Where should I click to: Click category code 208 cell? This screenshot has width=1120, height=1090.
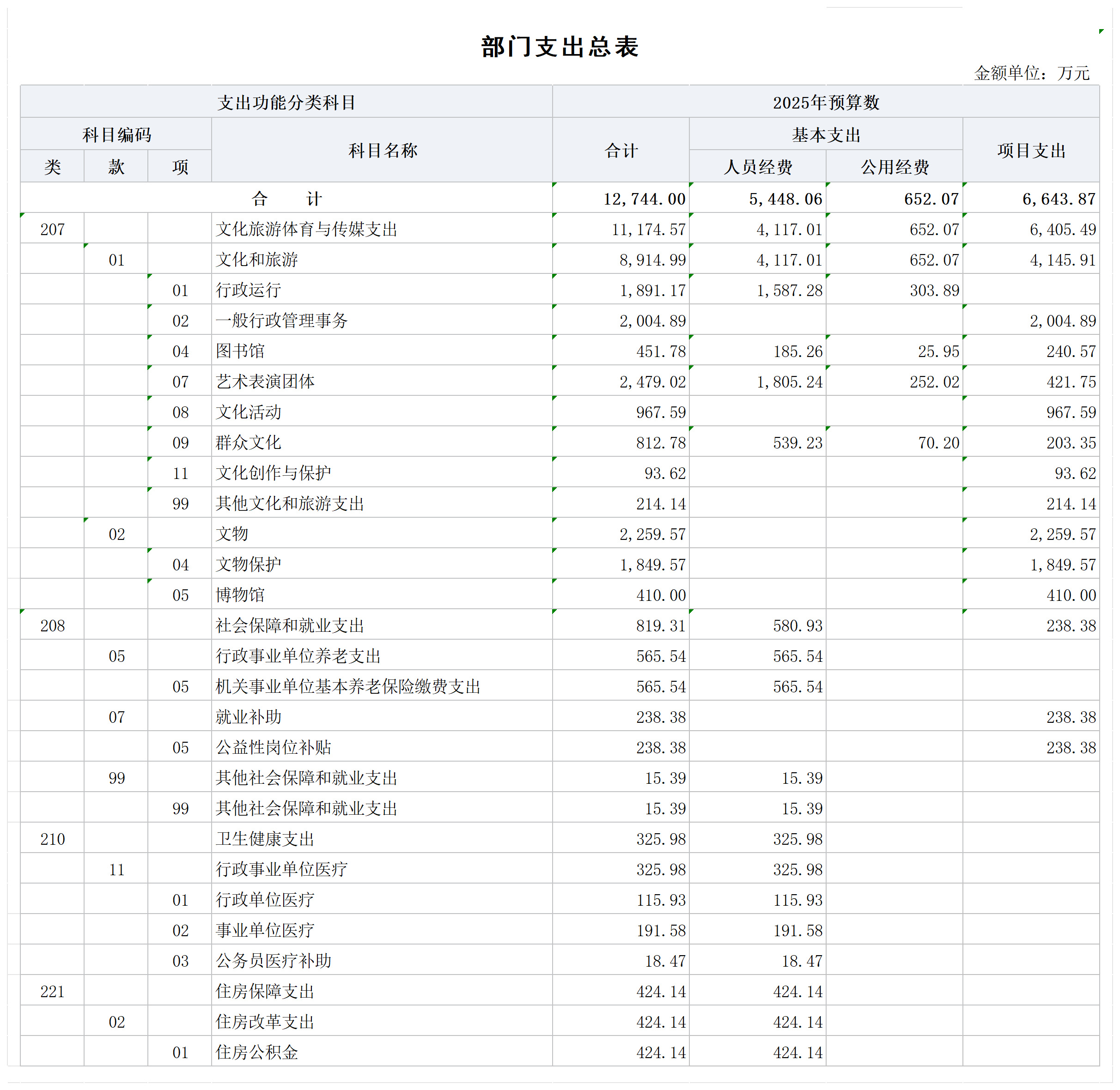(x=52, y=626)
